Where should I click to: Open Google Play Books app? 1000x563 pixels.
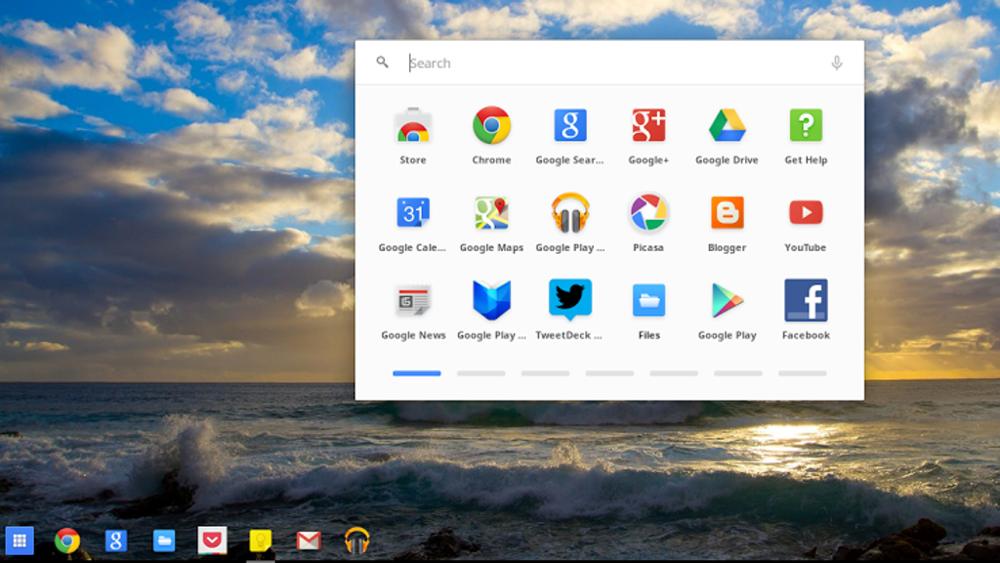491,300
